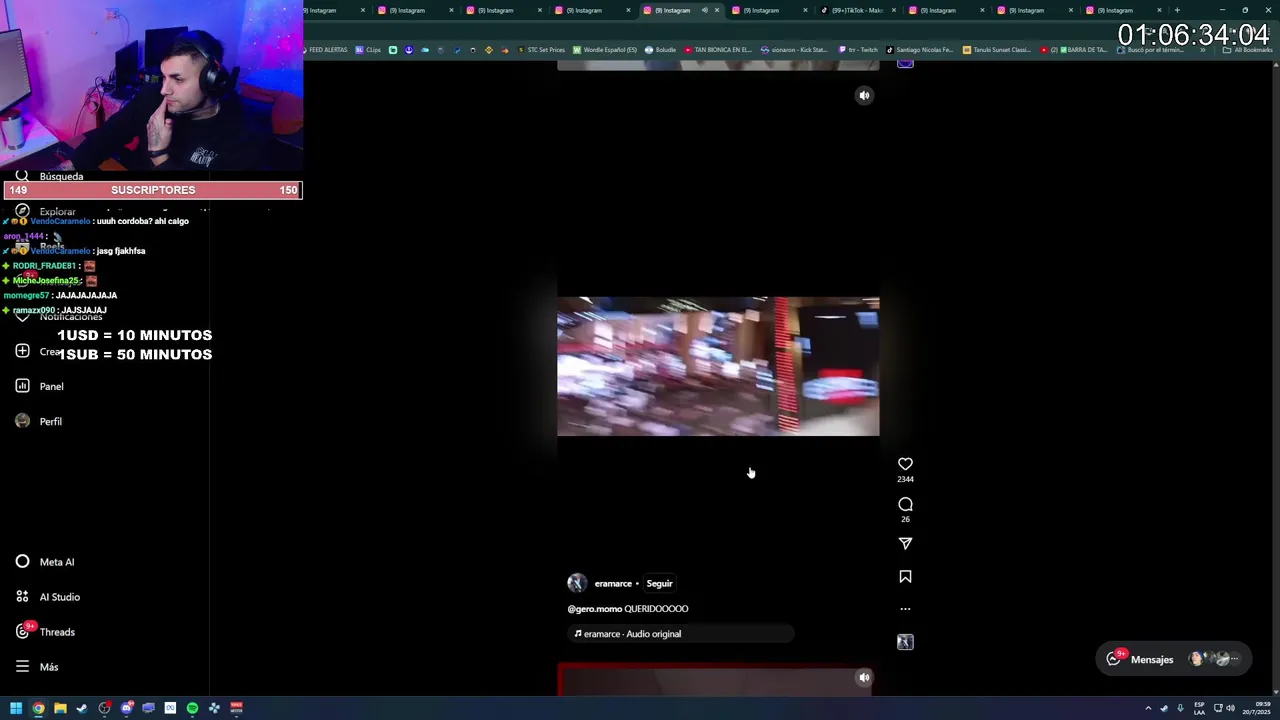This screenshot has width=1280, height=720.
Task: Click the Chrome taskbar icon
Action: tap(38, 708)
